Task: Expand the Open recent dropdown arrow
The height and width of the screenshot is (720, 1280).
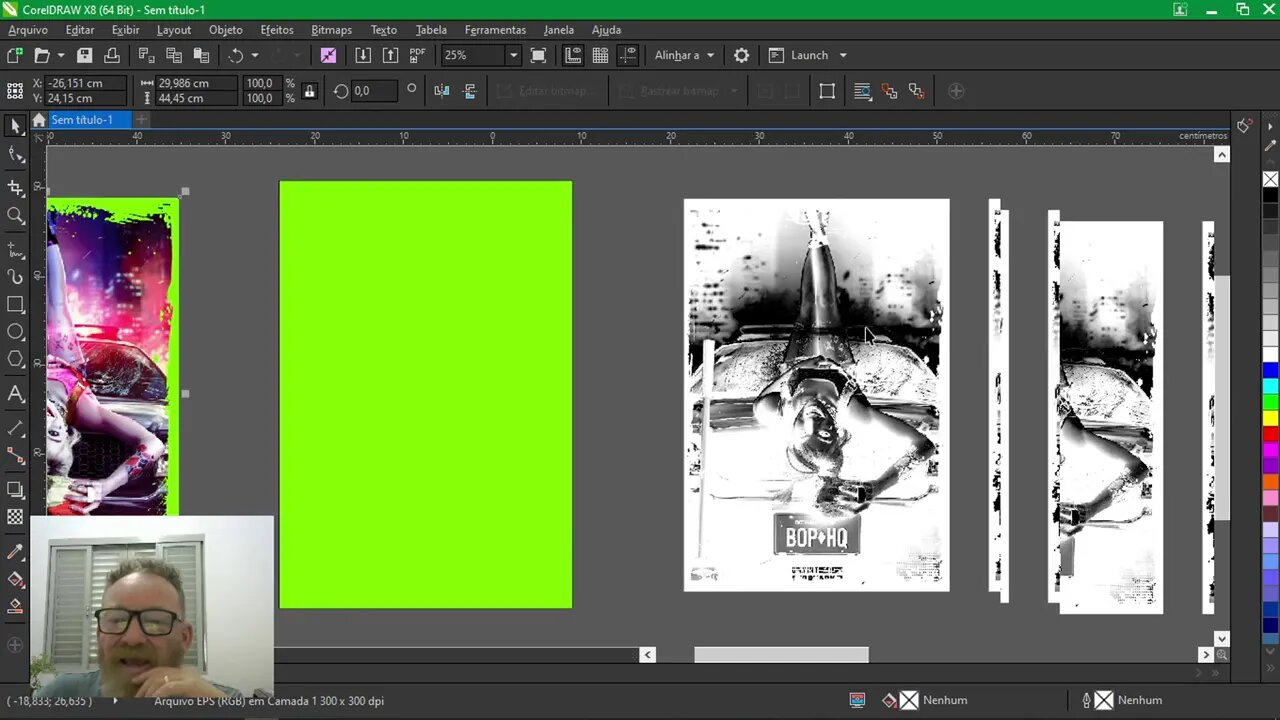Action: (60, 55)
